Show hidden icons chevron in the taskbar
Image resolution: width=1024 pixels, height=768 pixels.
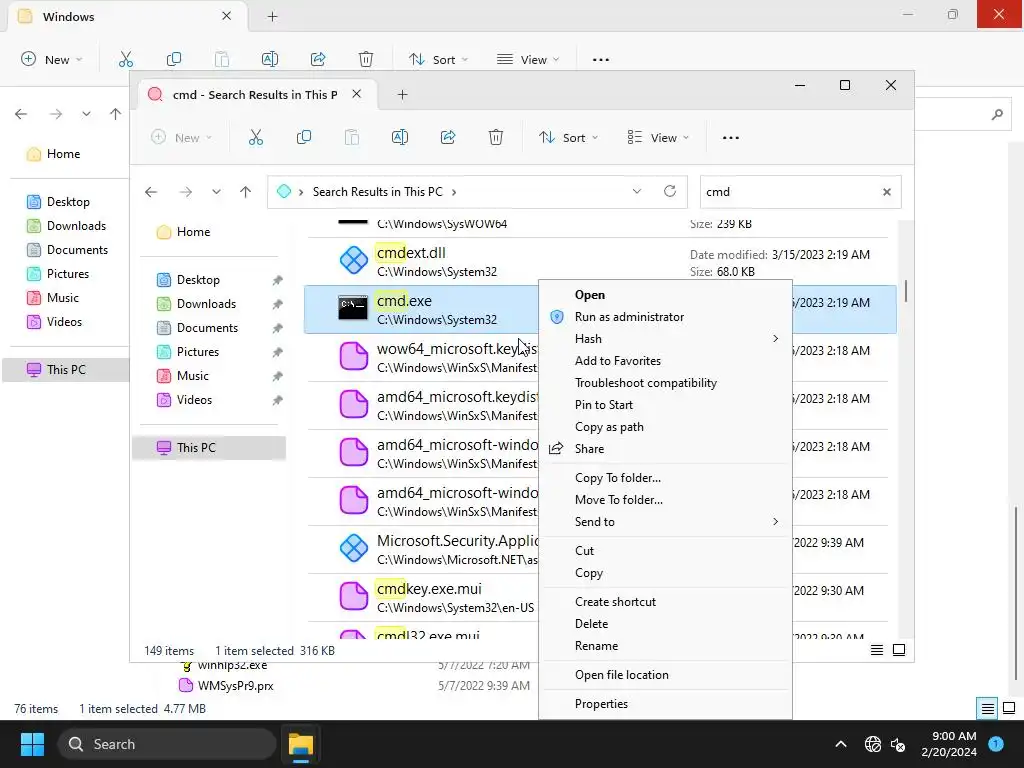pyautogui.click(x=841, y=744)
